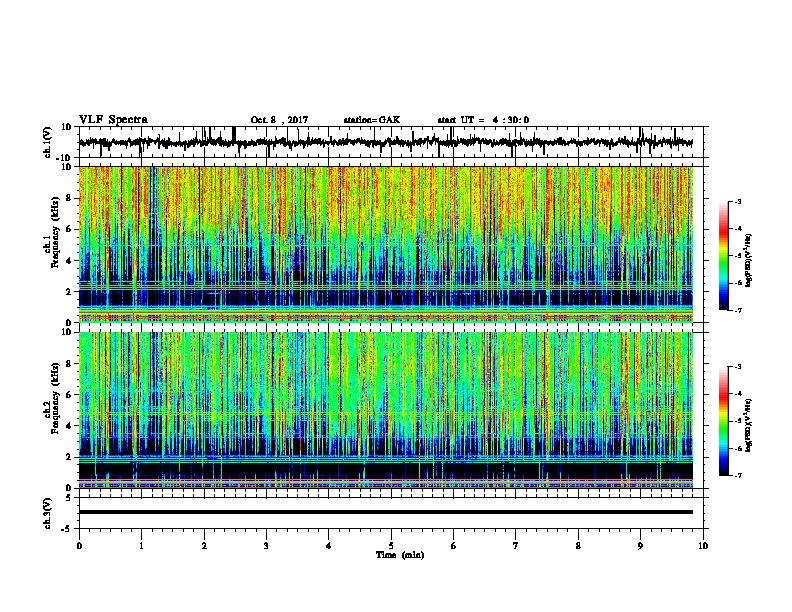792x612 pixels.
Task: Click the "8" kHz tick on the ch.1 spectrogram axis
Action: 69,198
